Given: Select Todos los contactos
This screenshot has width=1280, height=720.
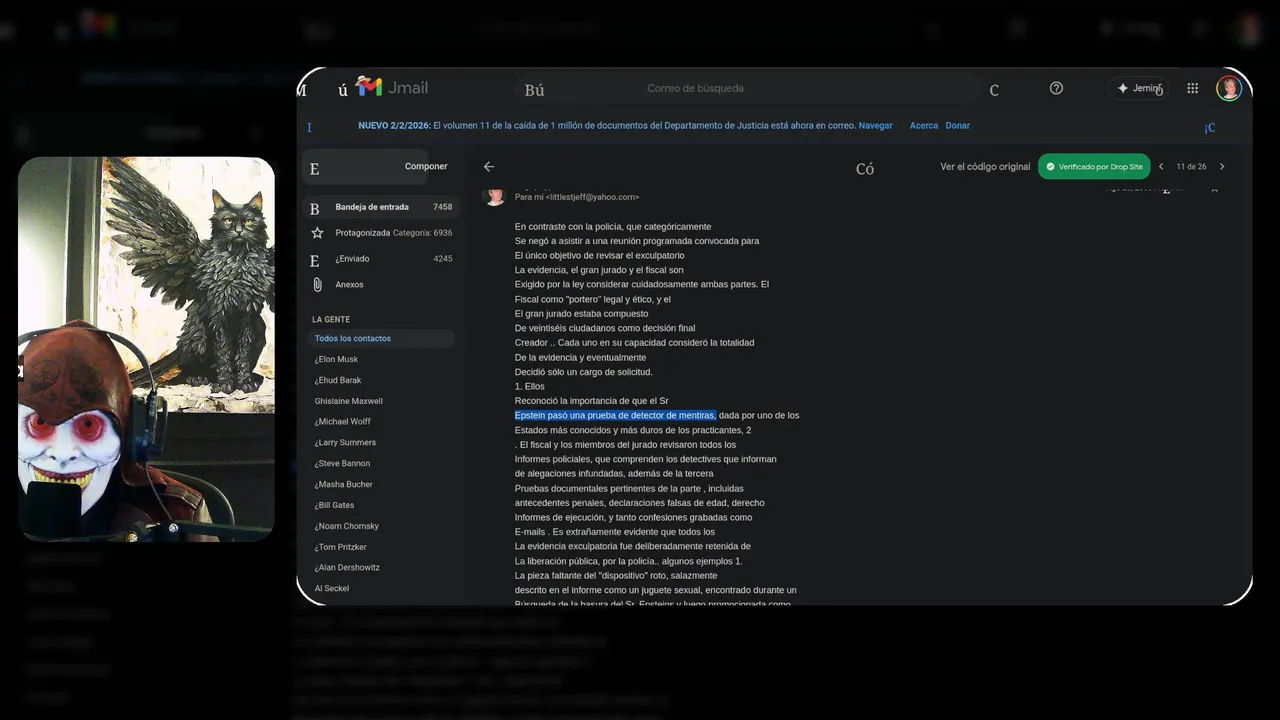Looking at the screenshot, I should pyautogui.click(x=380, y=339).
